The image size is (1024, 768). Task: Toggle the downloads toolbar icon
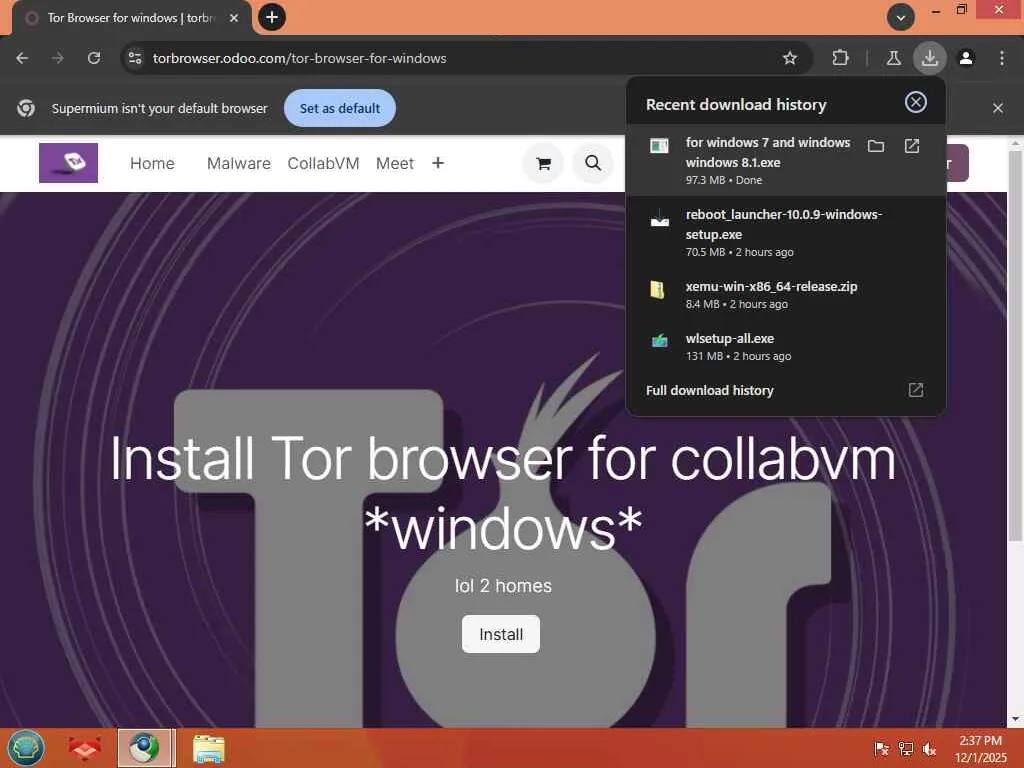[929, 58]
